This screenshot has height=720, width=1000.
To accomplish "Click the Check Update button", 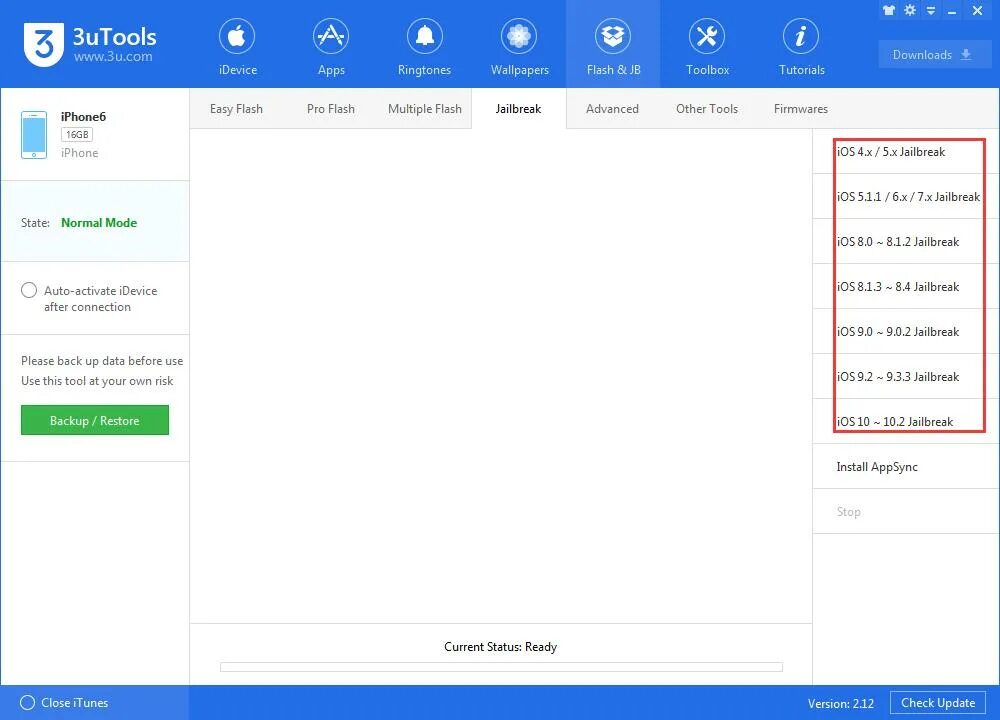I will tap(938, 703).
